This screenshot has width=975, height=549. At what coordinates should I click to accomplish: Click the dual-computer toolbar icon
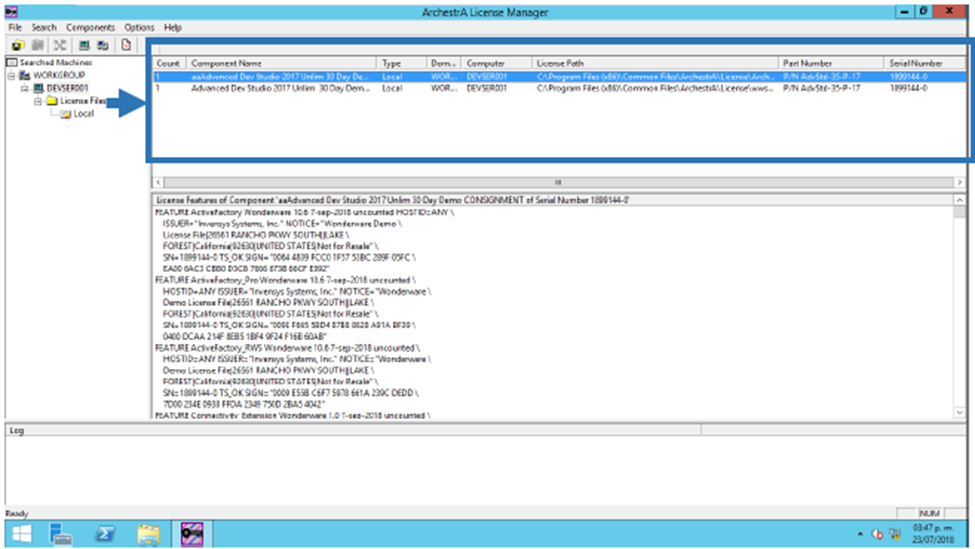102,45
